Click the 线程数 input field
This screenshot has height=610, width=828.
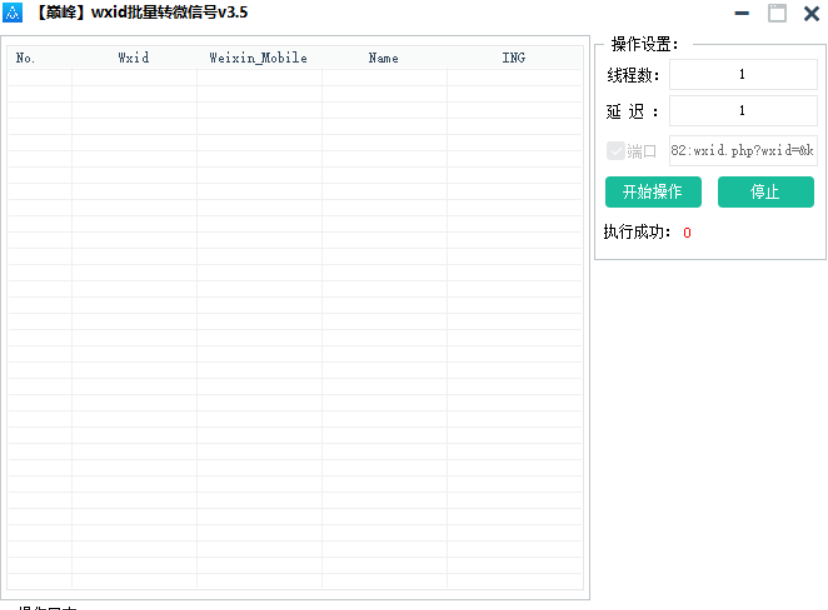click(743, 73)
